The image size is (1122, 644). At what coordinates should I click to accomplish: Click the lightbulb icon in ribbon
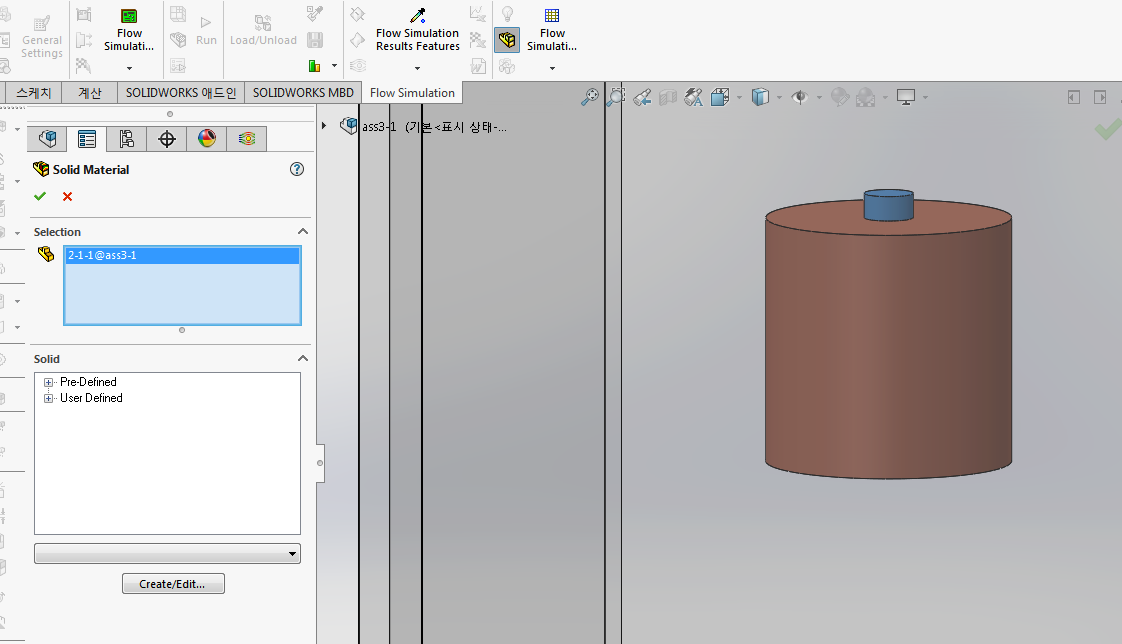[x=507, y=14]
